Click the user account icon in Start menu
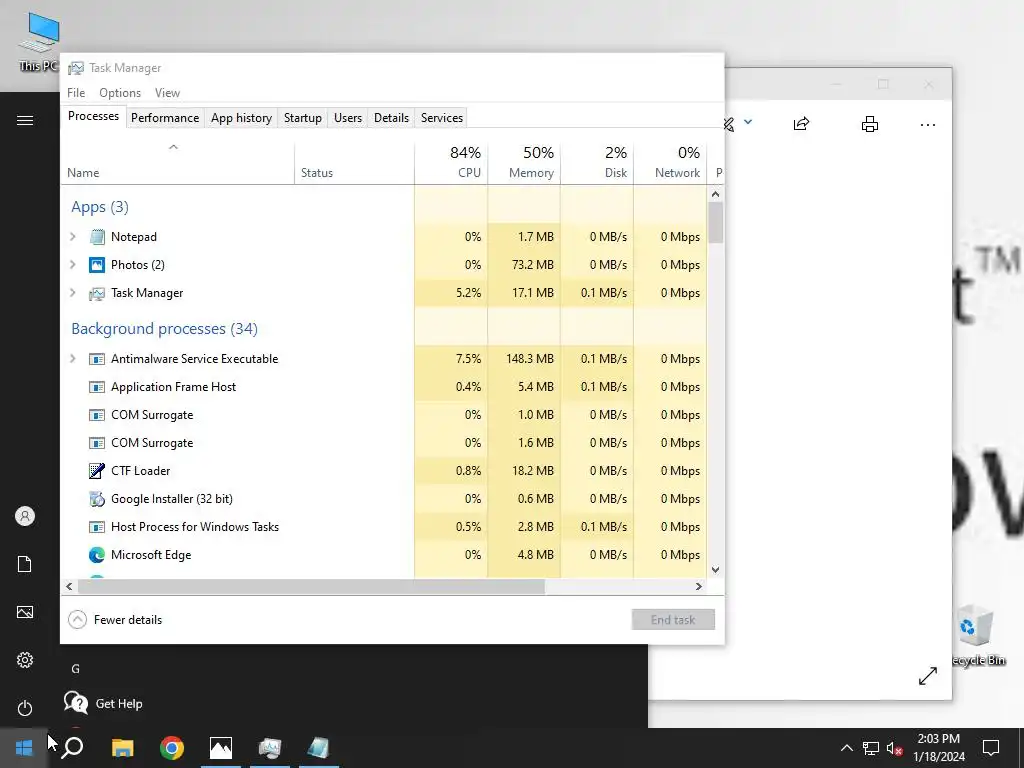The width and height of the screenshot is (1024, 768). pyautogui.click(x=25, y=516)
